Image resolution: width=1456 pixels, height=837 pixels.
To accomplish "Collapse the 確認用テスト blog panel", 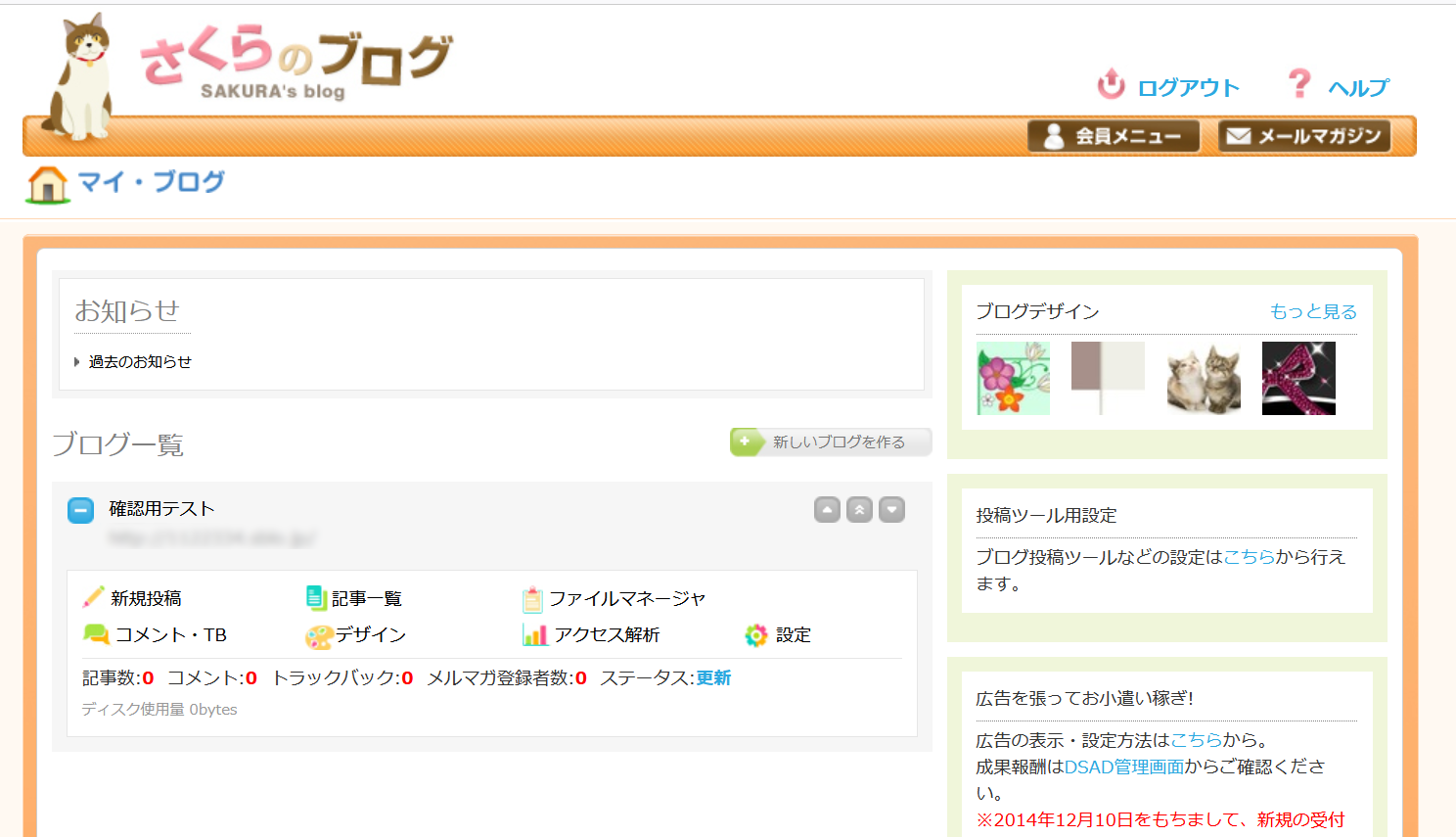I will click(x=80, y=510).
